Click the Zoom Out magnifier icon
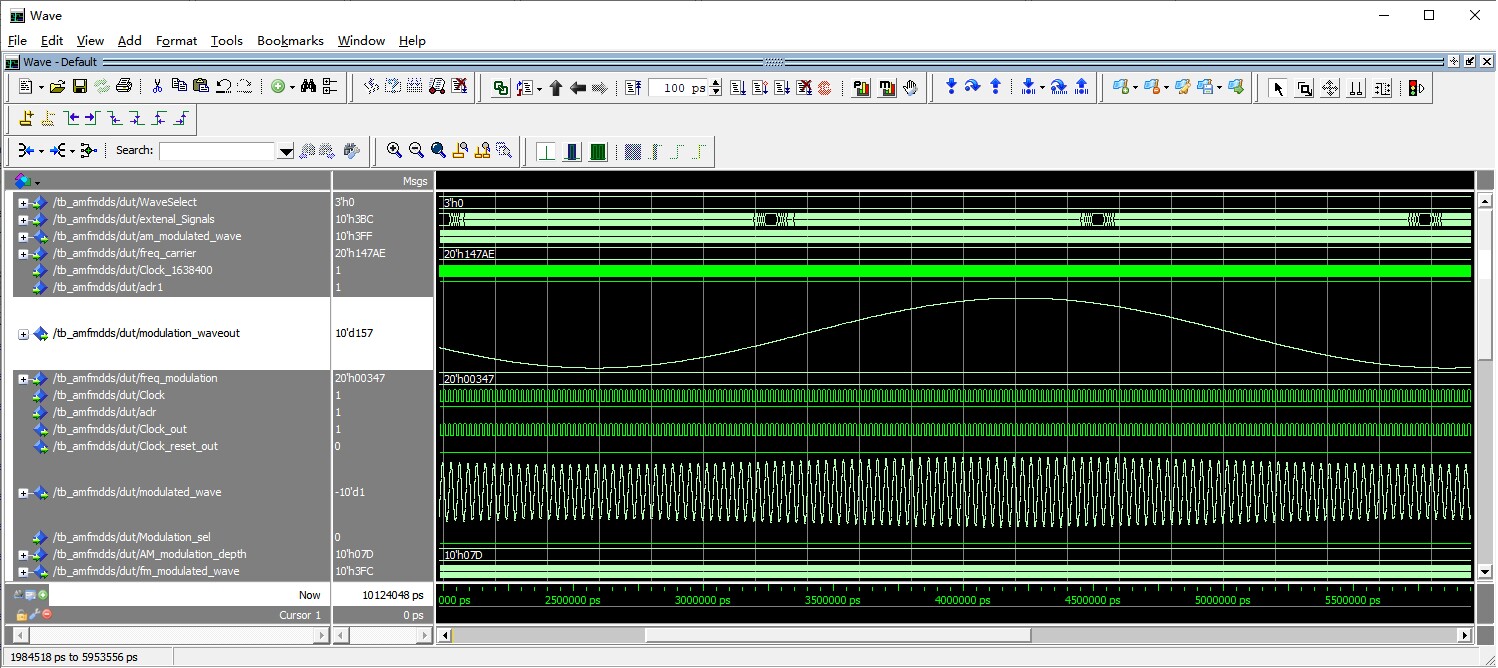The image size is (1498, 668). click(x=416, y=151)
